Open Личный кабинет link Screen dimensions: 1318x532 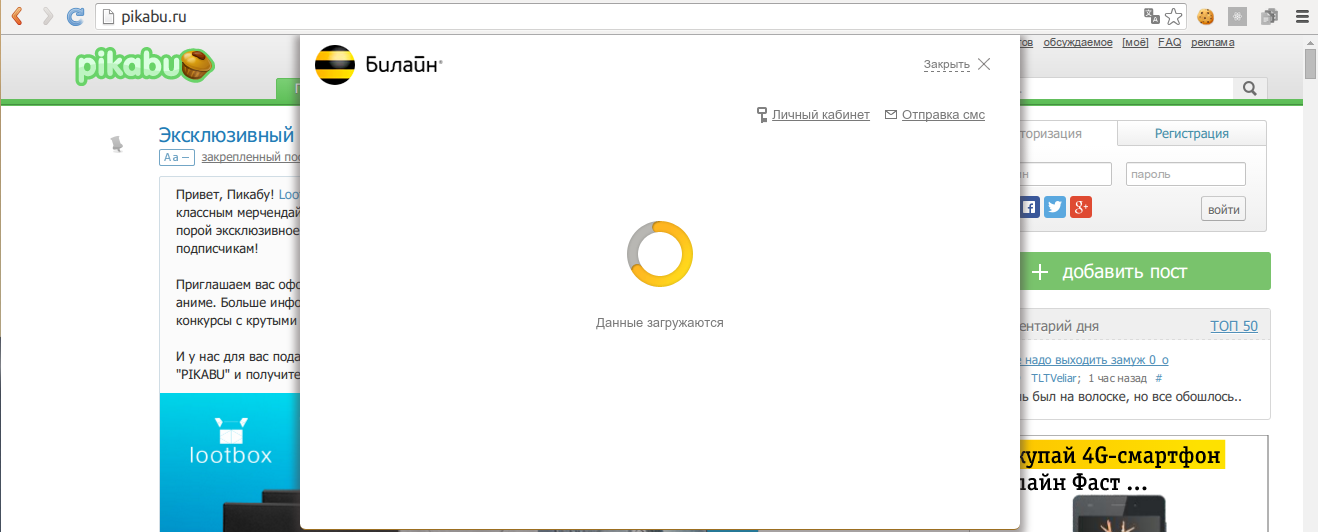[821, 115]
